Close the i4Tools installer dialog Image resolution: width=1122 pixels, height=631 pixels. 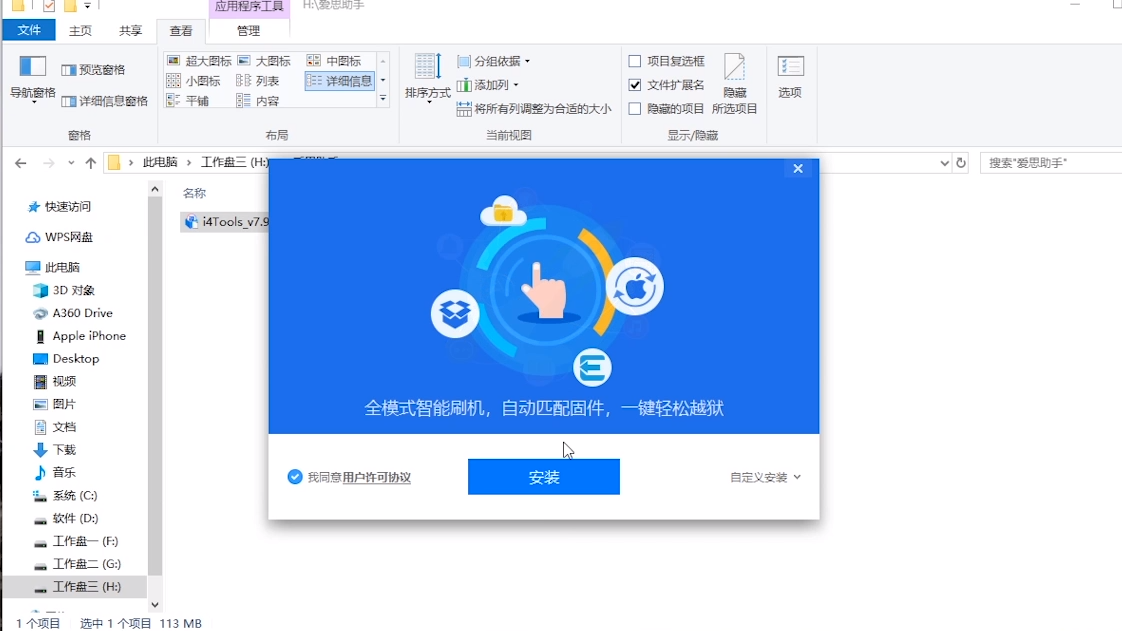click(x=798, y=169)
